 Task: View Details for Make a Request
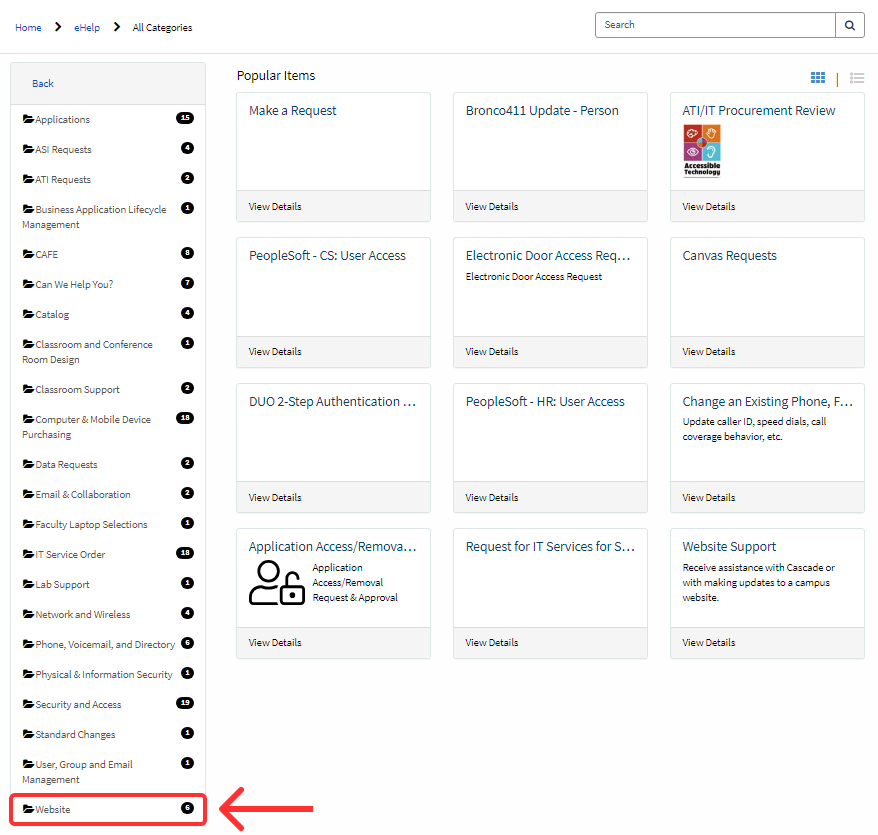(x=275, y=207)
